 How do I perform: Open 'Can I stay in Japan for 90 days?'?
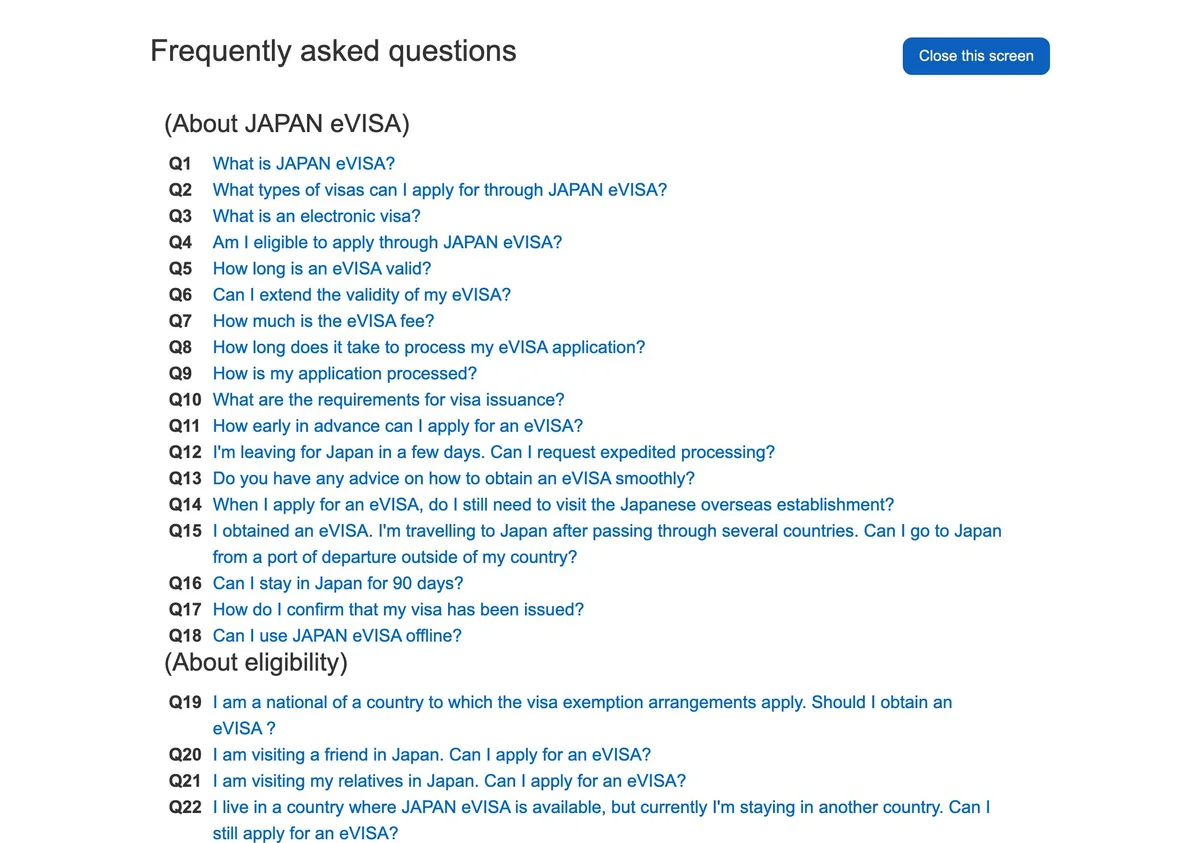point(338,583)
